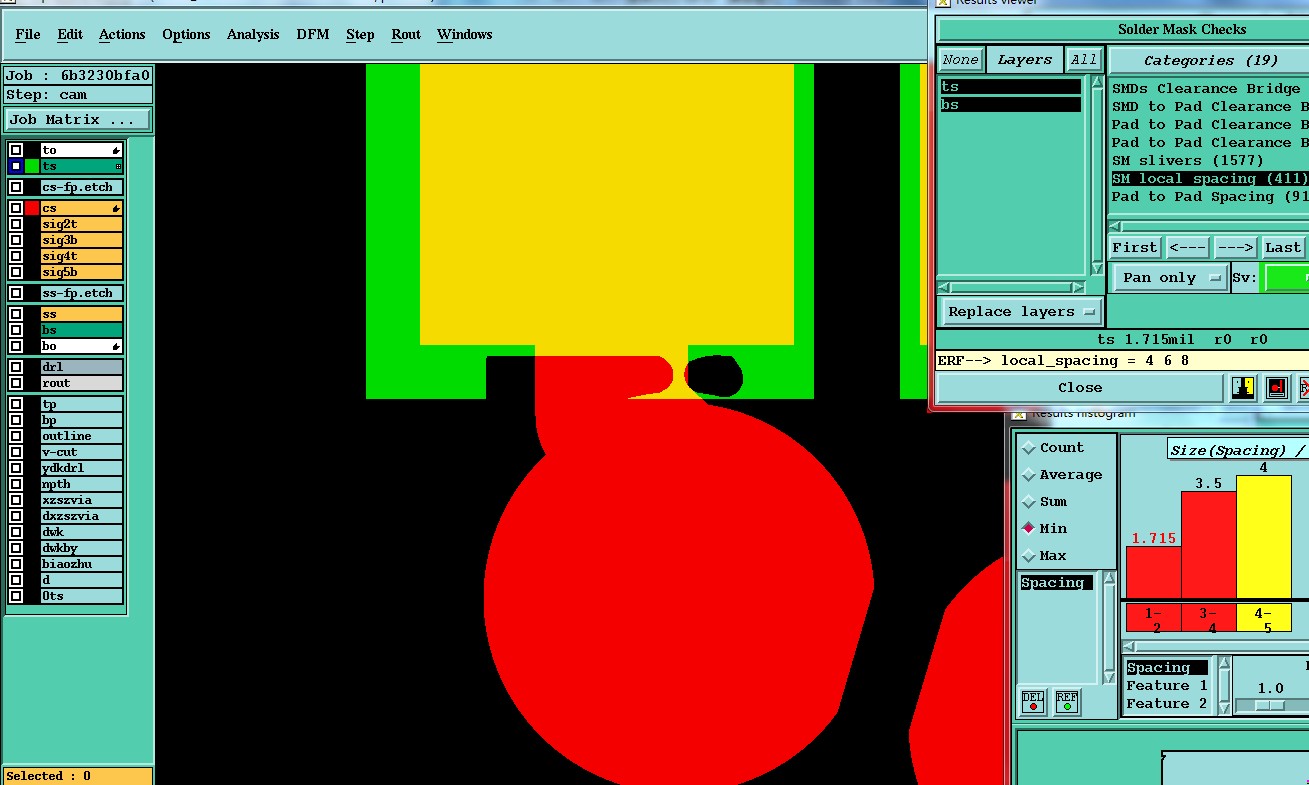Click the None button in Results viewer
The image size is (1309, 785).
960,60
